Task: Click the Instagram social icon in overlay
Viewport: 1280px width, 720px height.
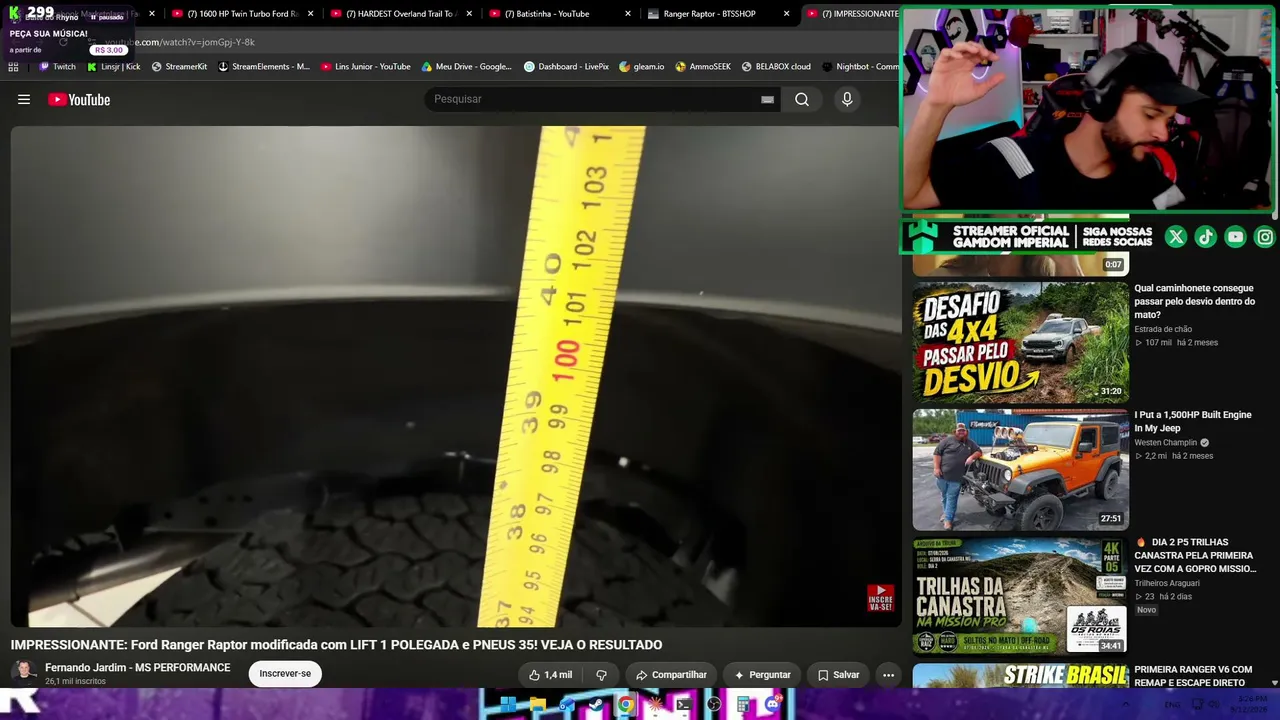Action: tap(1265, 237)
